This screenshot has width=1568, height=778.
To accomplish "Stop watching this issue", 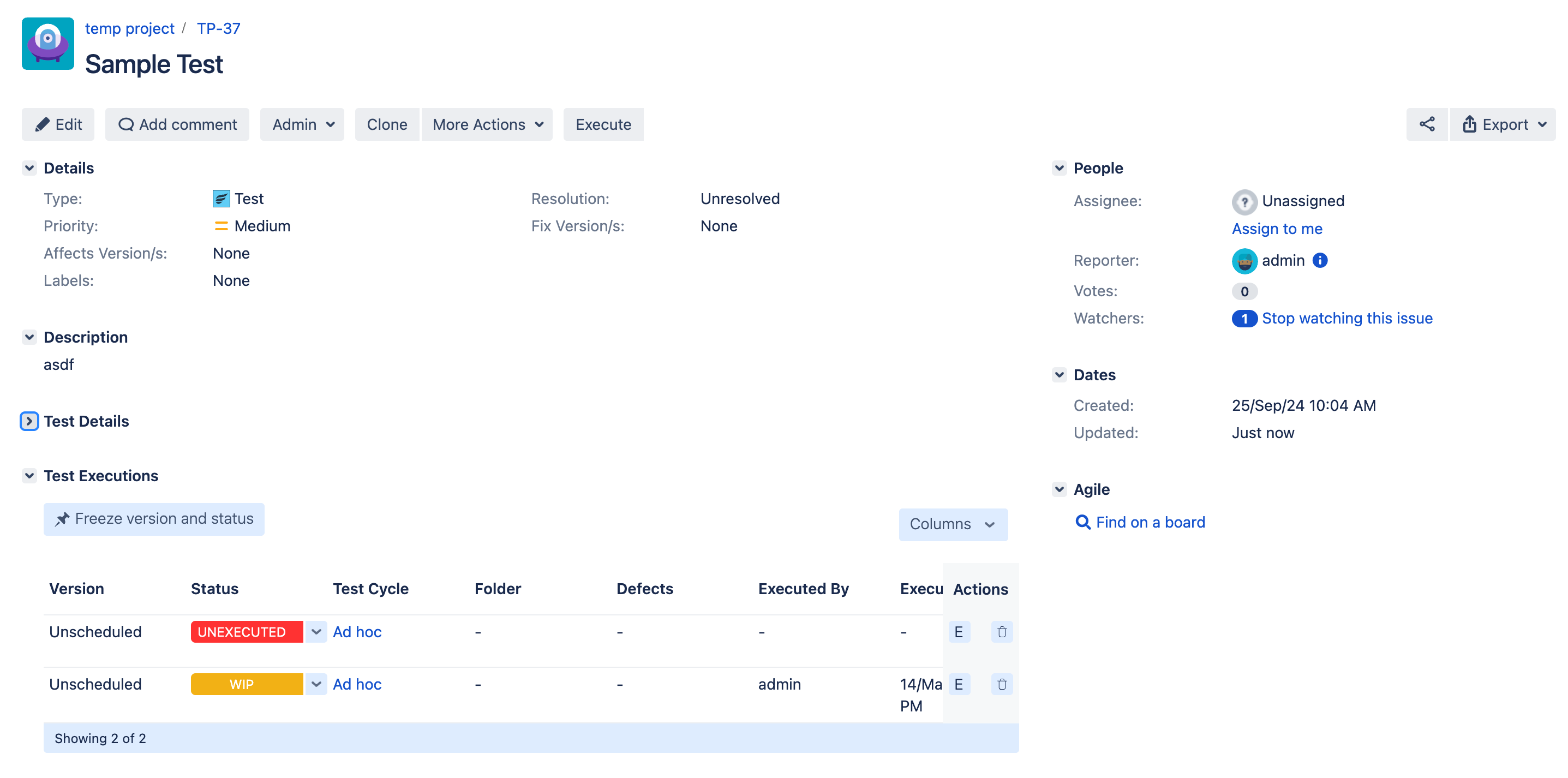I will click(x=1348, y=318).
